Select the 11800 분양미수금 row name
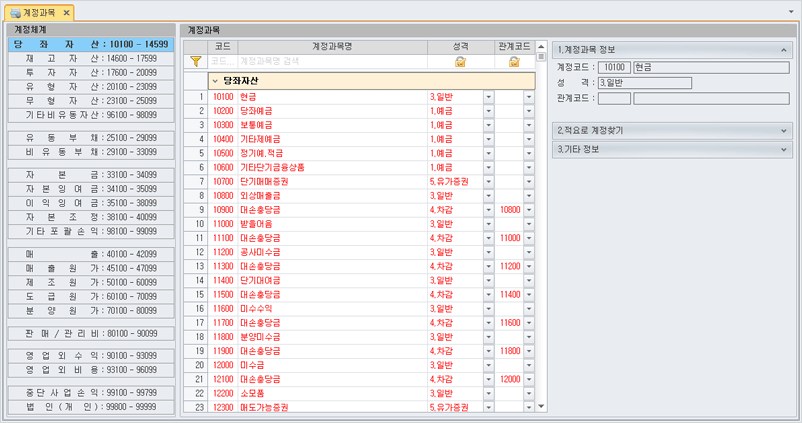This screenshot has height=423, width=802. [260, 337]
